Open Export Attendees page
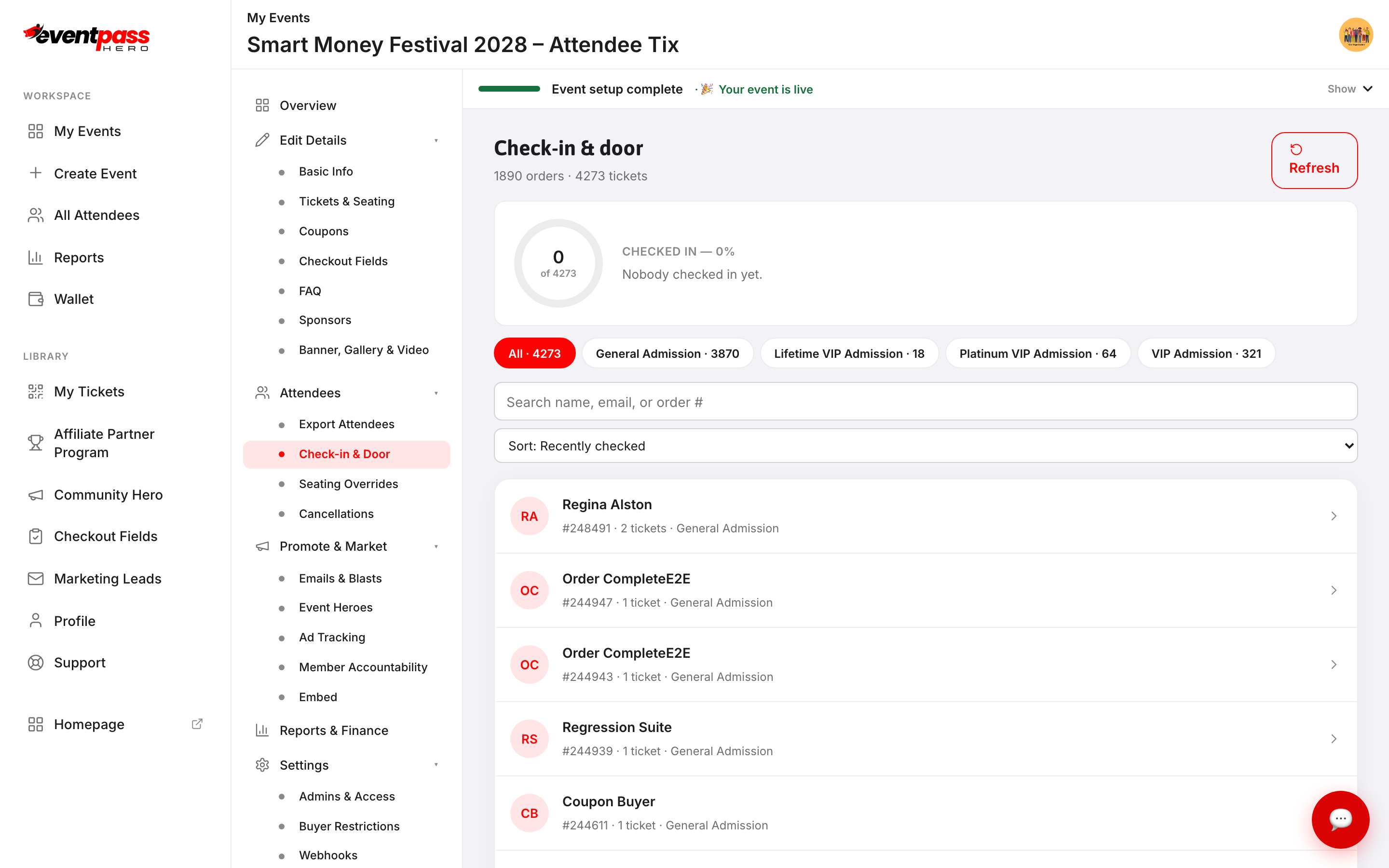Viewport: 1389px width, 868px height. 347,424
